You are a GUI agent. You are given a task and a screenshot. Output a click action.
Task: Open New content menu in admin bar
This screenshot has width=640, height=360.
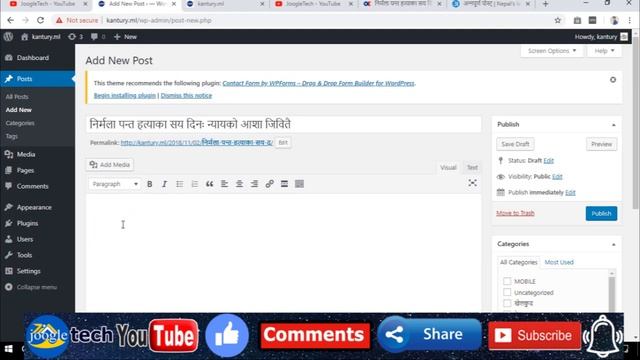click(x=125, y=37)
